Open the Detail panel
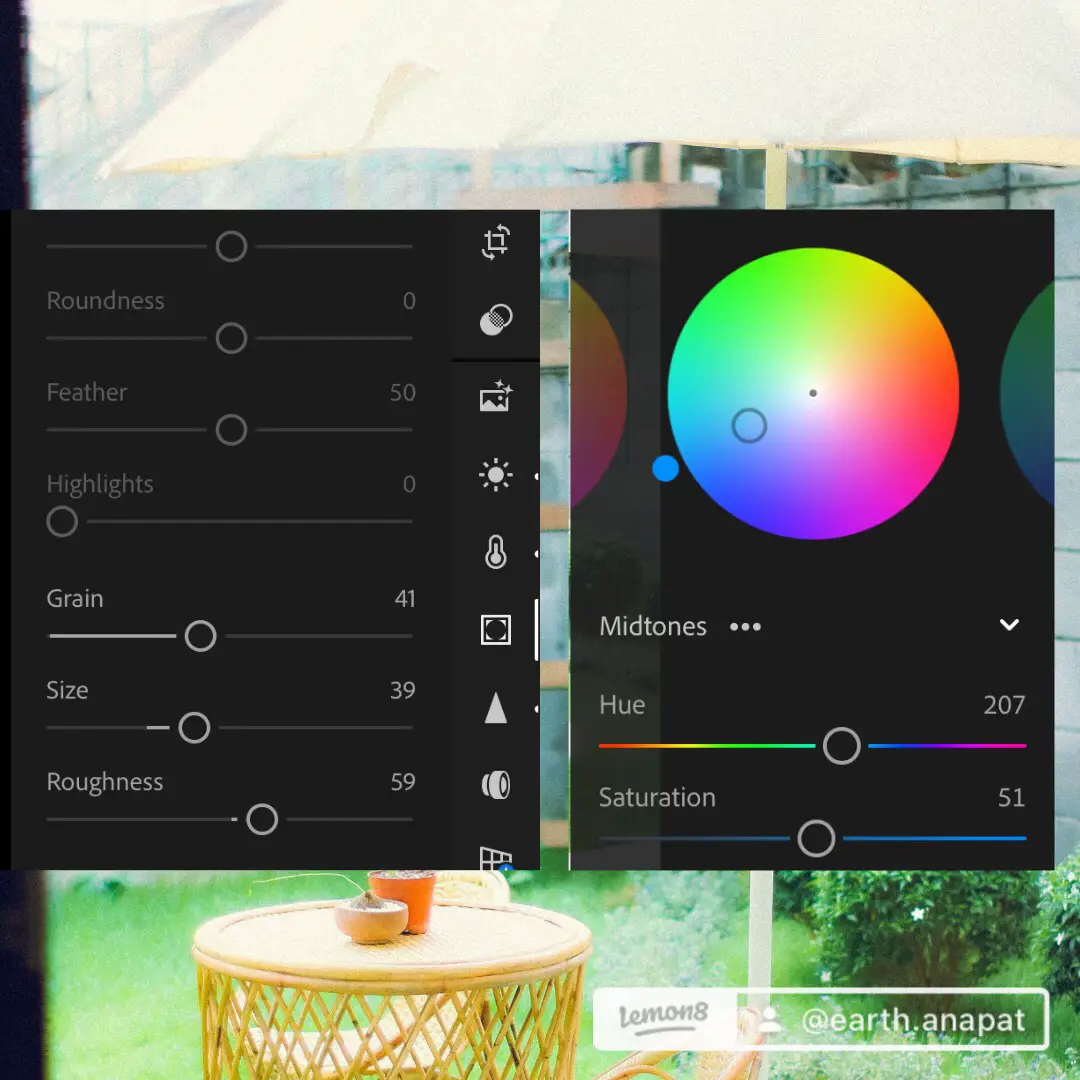Image resolution: width=1080 pixels, height=1080 pixels. pos(496,708)
